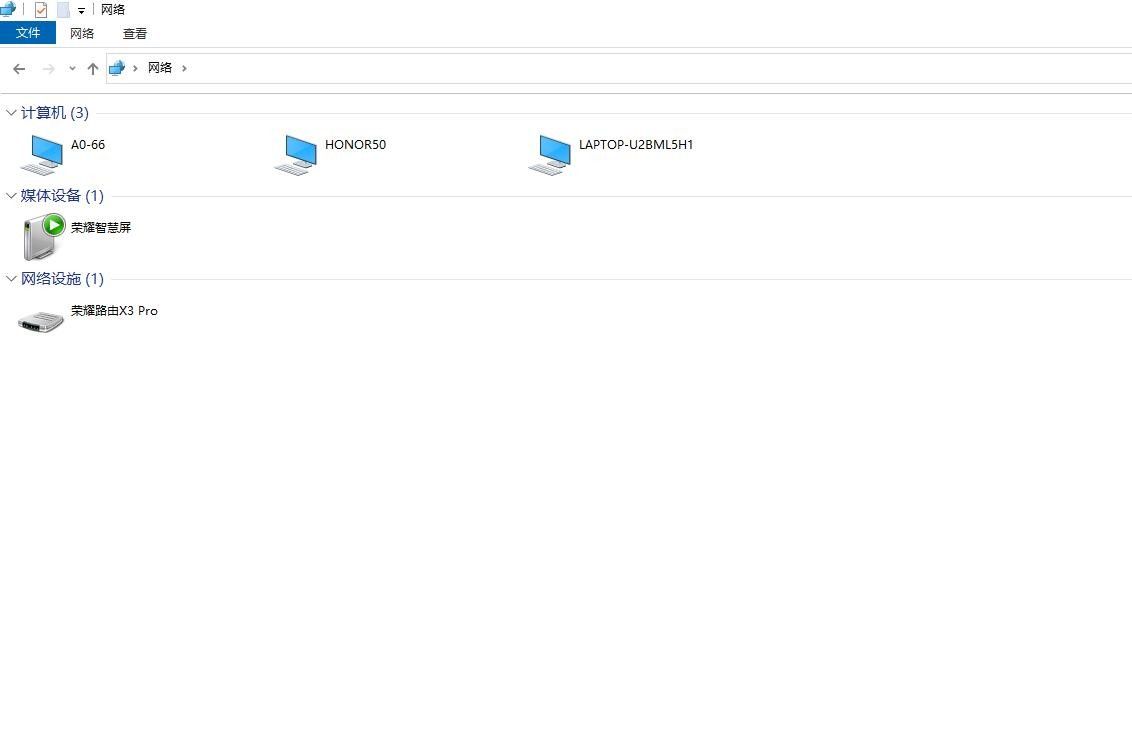Click the 计算机 (3) group header text
This screenshot has height=732, width=1132.
(55, 113)
